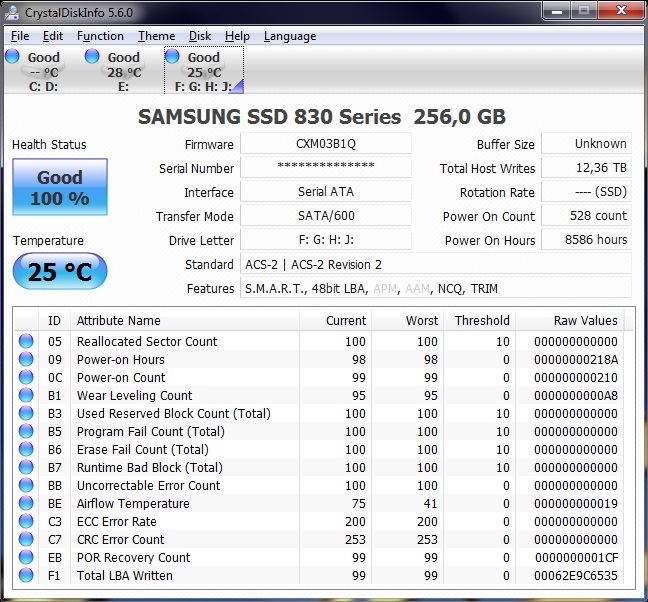Click raw value 00062E9C6535
Screen dimensions: 648x602
576,575
